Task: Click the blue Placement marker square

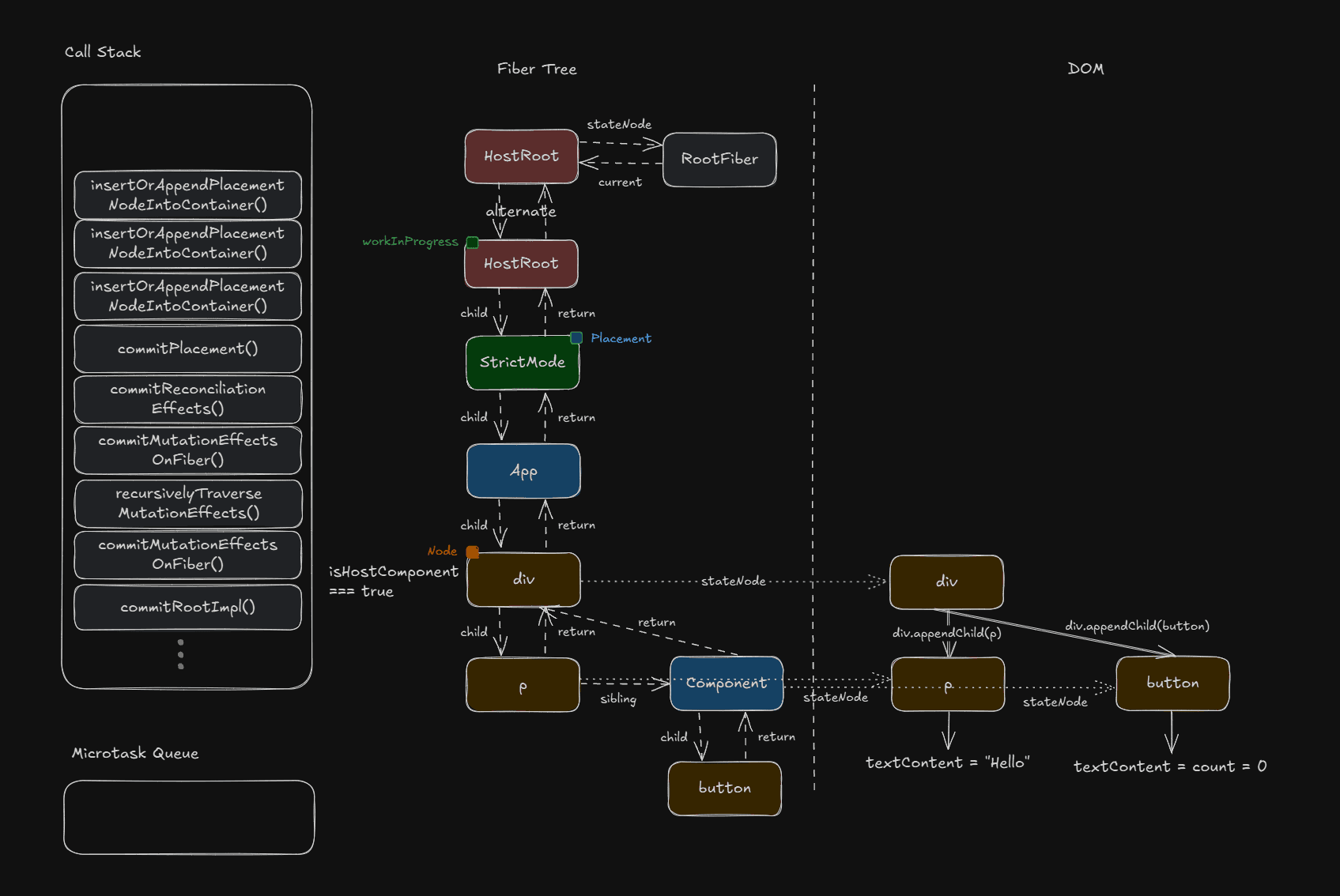Action: point(576,338)
